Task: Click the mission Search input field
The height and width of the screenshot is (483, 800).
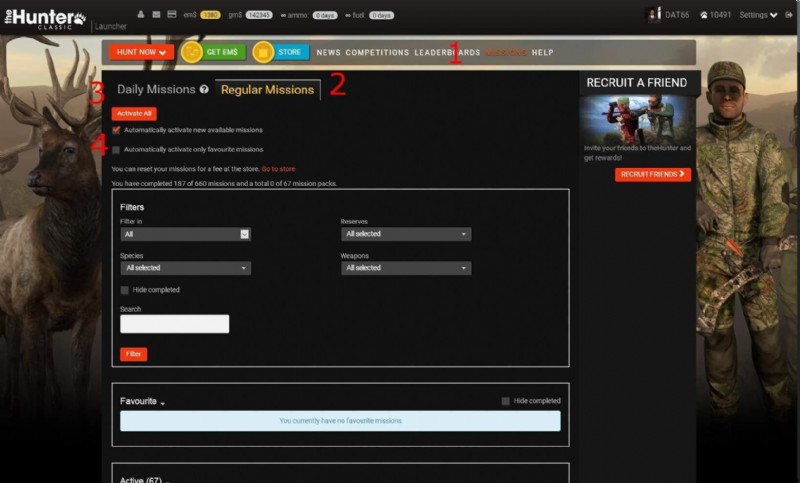Action: [x=174, y=324]
